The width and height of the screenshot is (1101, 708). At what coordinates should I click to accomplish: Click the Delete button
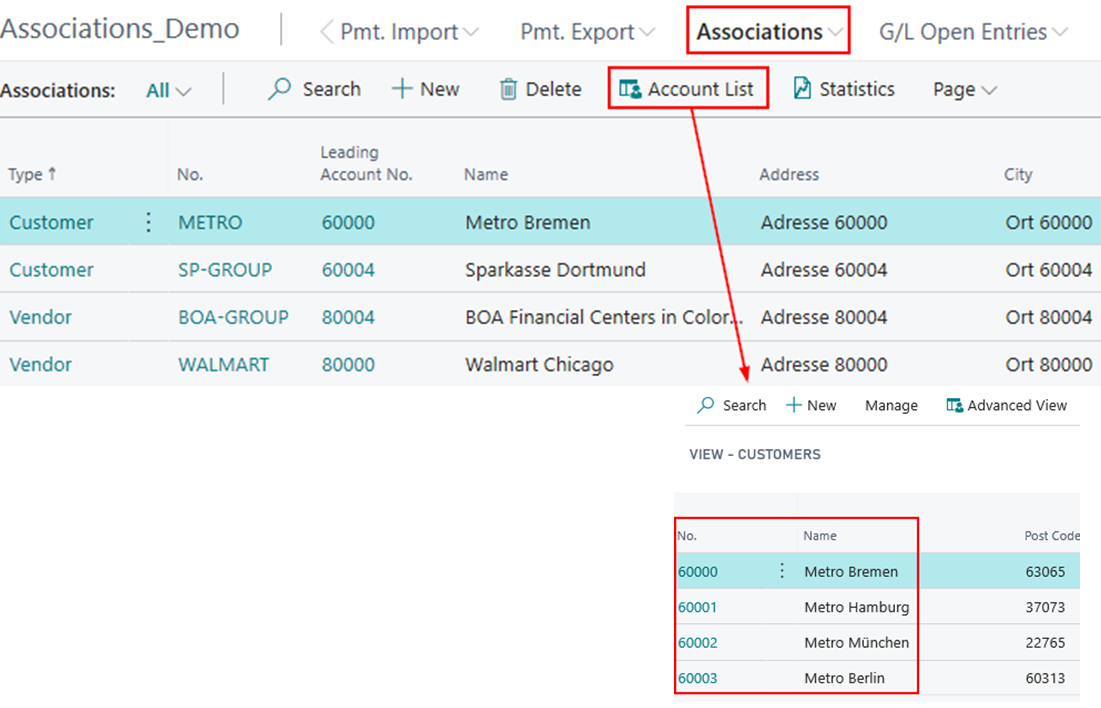(541, 89)
